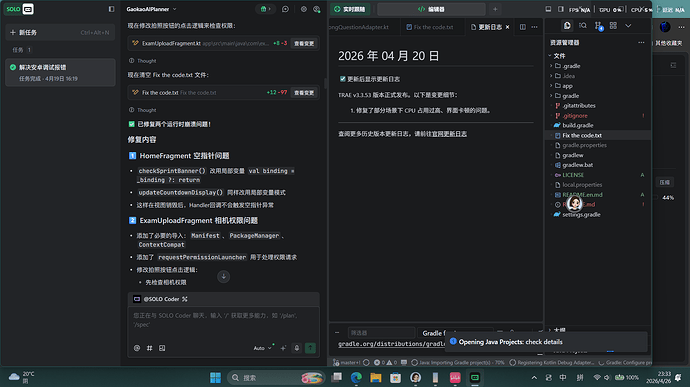The image size is (690, 387).
Task: Split the editor with split icon
Action: point(522,27)
